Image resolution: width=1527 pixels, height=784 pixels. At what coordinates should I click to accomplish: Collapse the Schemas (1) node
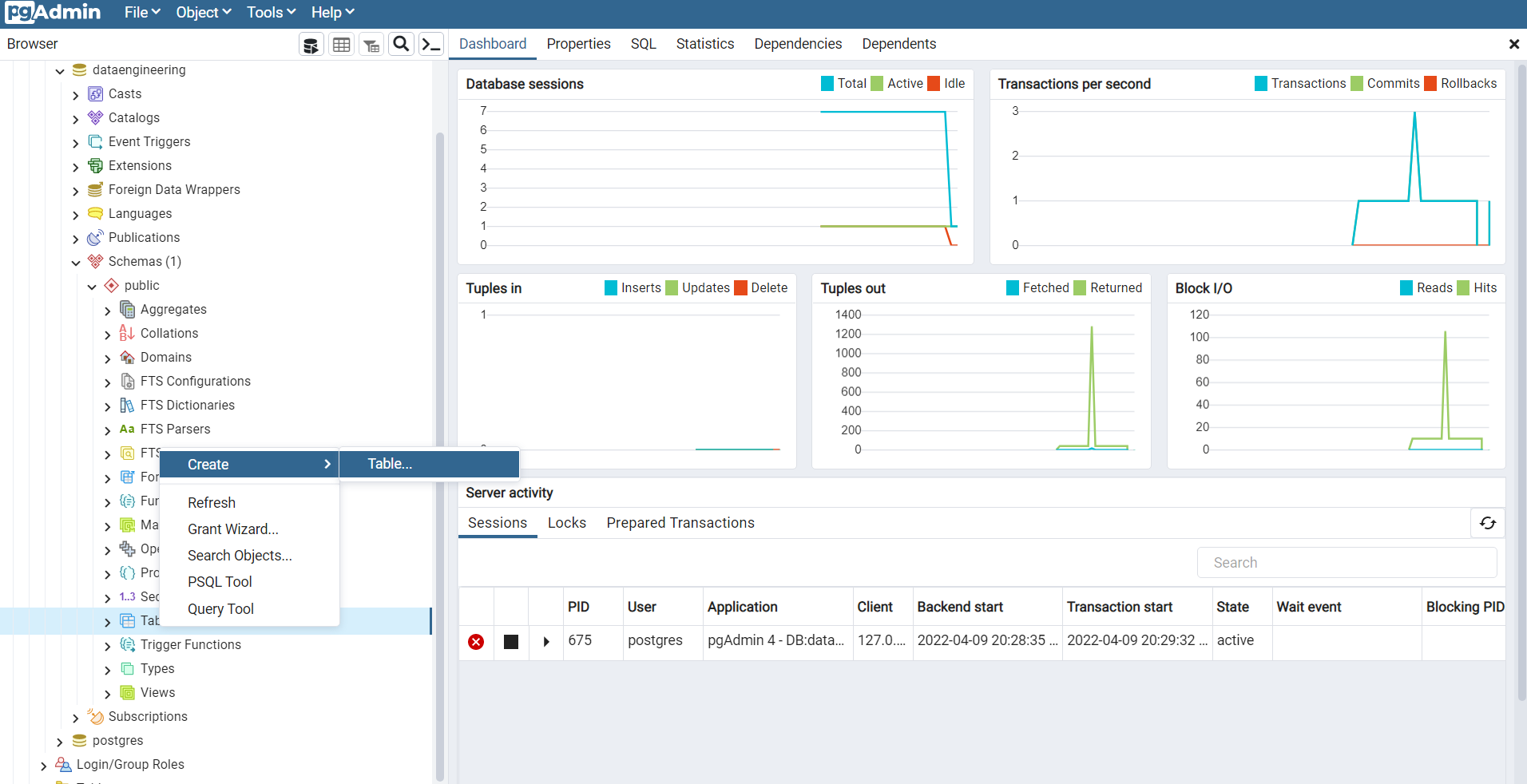pos(76,263)
